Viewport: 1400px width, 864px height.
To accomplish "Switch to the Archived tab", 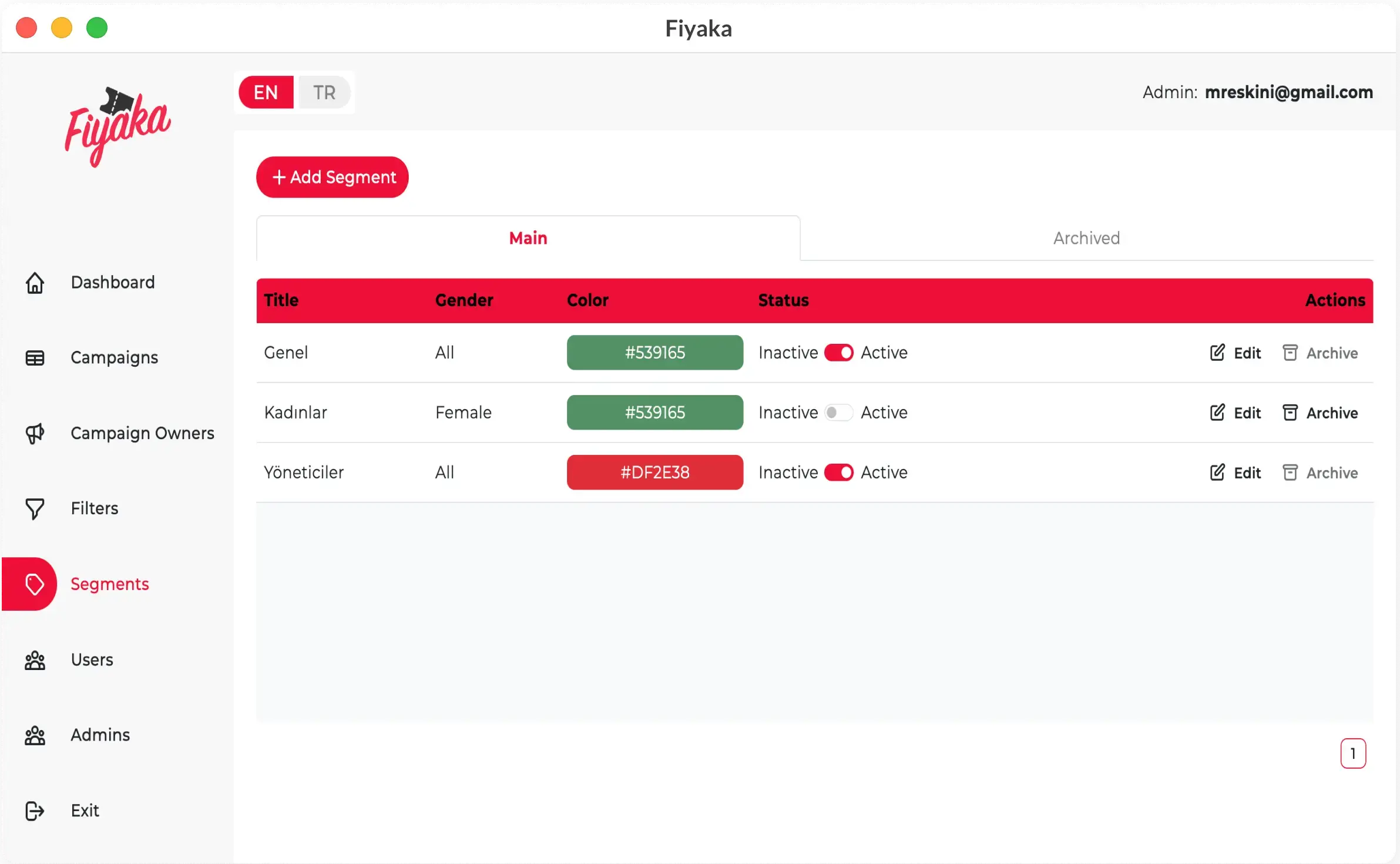I will coord(1086,238).
